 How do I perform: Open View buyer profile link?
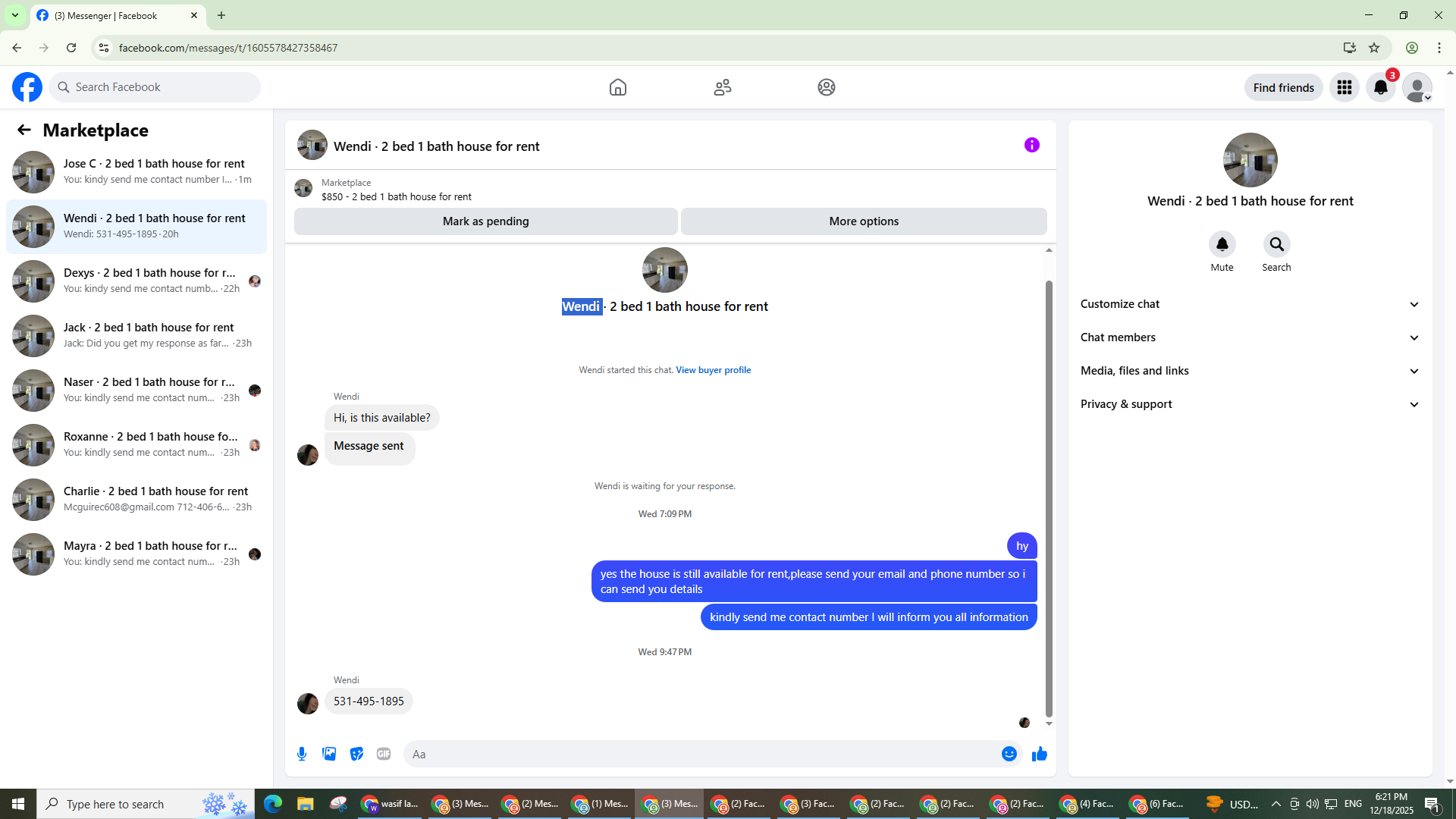click(714, 370)
